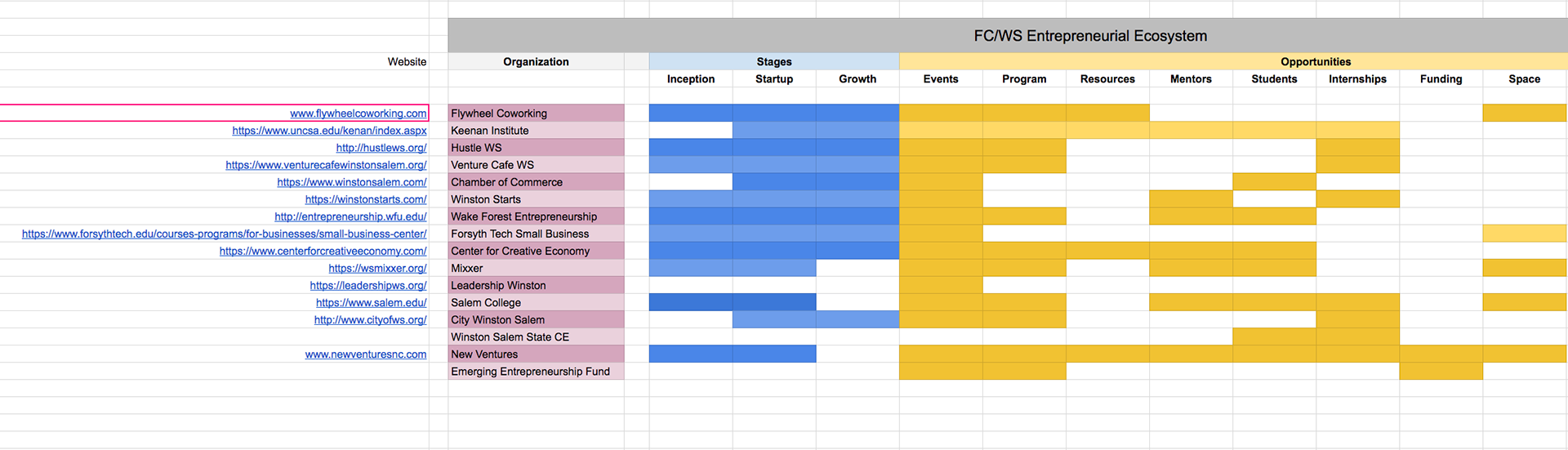
Task: Open the www.flywheelcoworking.com link
Action: point(358,114)
